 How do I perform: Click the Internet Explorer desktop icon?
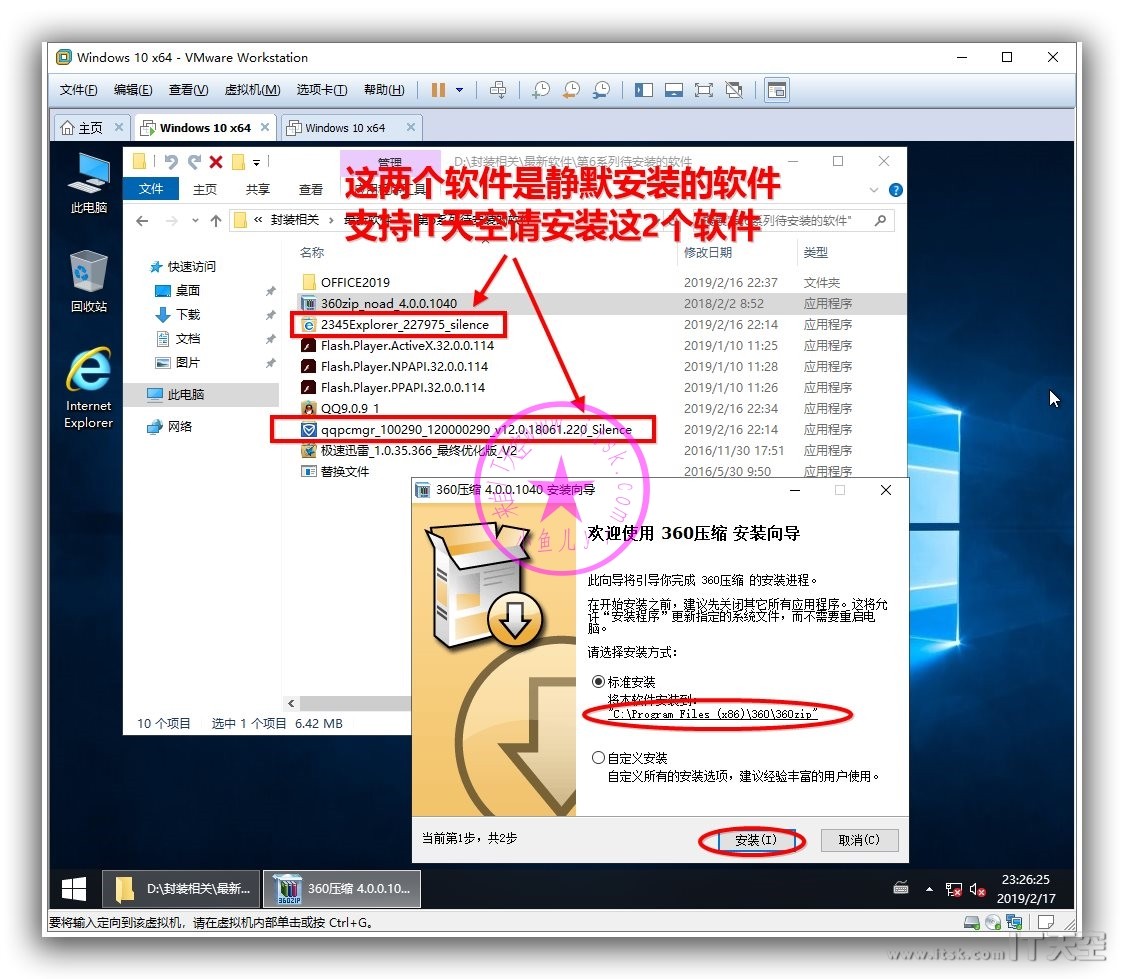89,388
